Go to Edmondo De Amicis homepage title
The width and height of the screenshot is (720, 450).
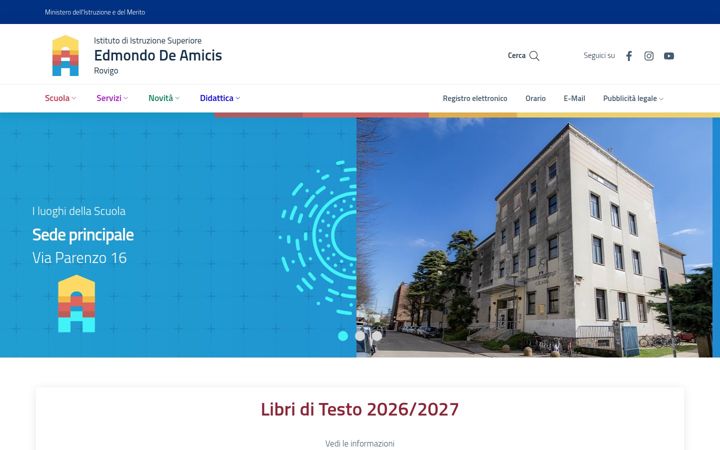point(158,55)
